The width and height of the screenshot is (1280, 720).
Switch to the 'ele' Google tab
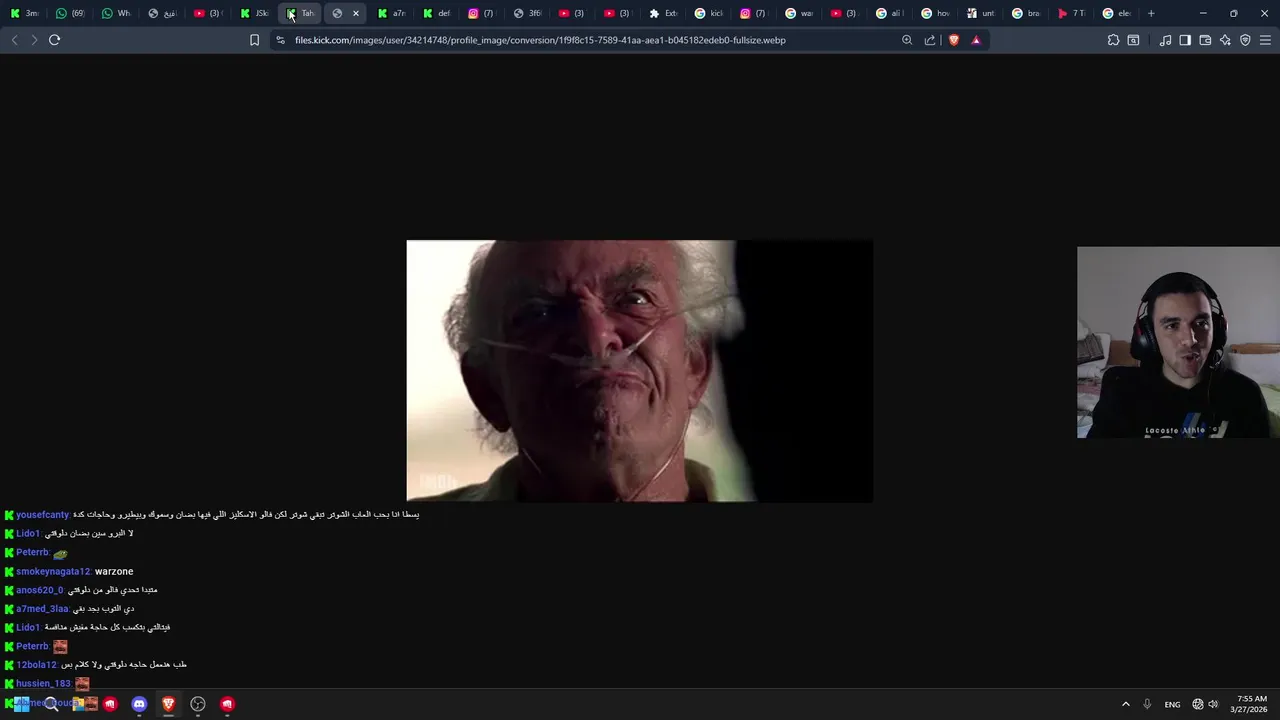[x=1117, y=13]
